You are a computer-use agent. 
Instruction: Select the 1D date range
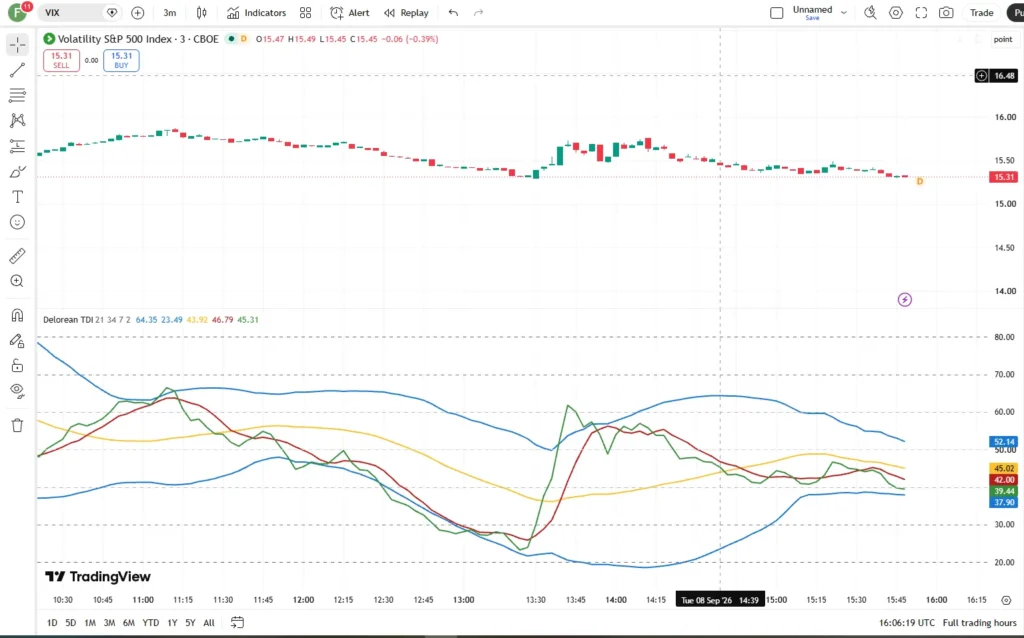[x=52, y=622]
